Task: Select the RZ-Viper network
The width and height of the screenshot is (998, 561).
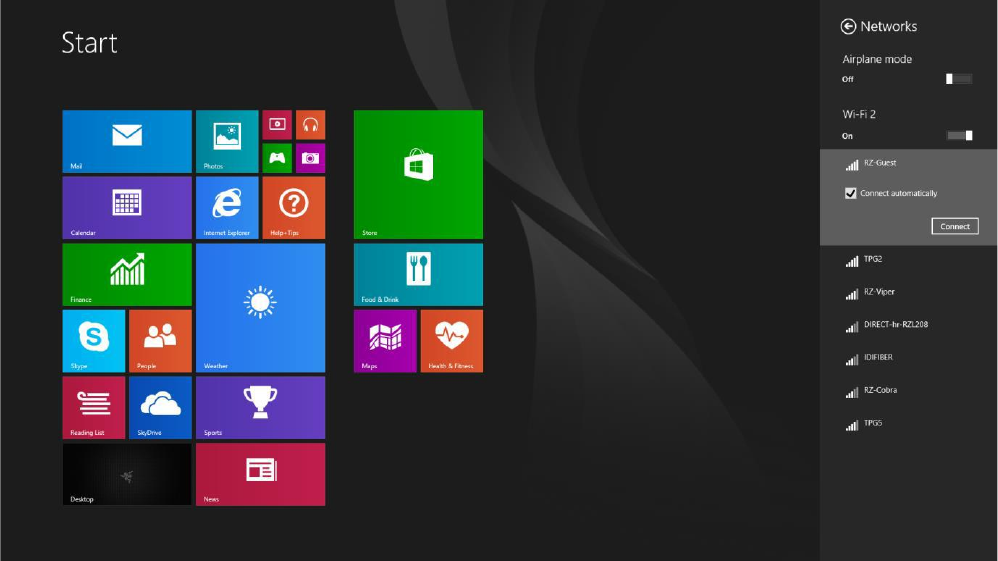Action: (x=908, y=293)
